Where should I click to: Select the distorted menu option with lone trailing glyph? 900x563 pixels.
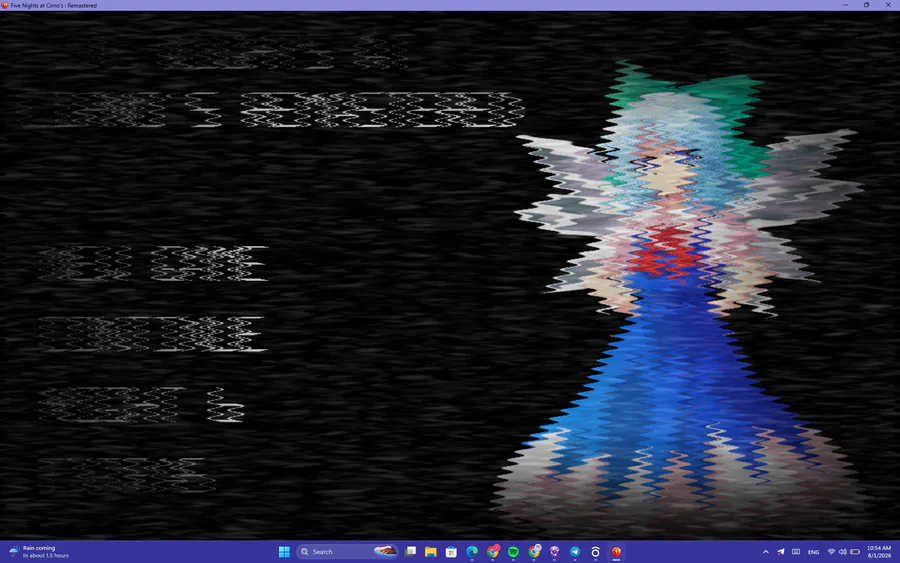[x=141, y=405]
